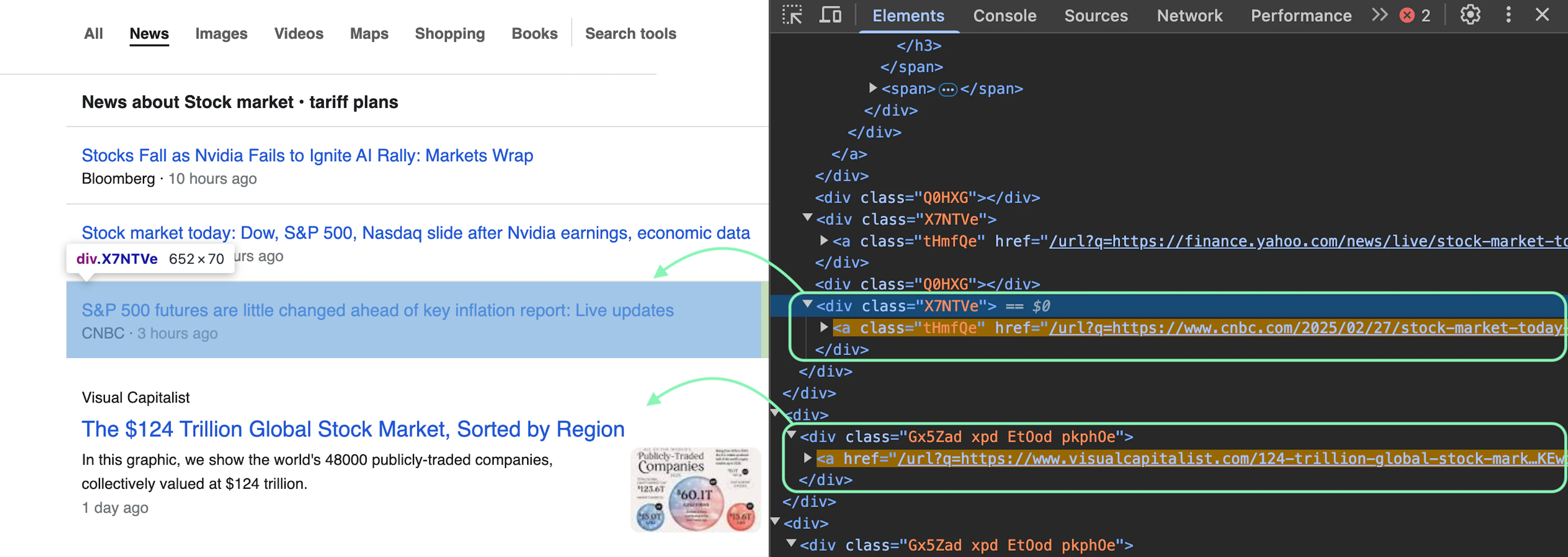Show more DevTools tabs chevron
This screenshot has width=1568, height=557.
point(1380,15)
